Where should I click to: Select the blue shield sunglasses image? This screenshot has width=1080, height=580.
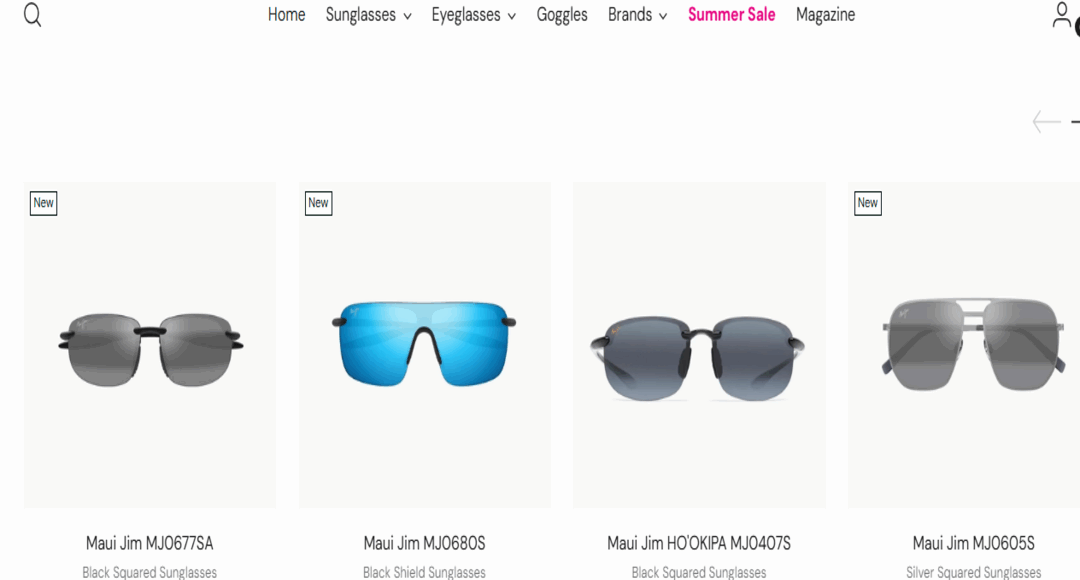(x=424, y=343)
